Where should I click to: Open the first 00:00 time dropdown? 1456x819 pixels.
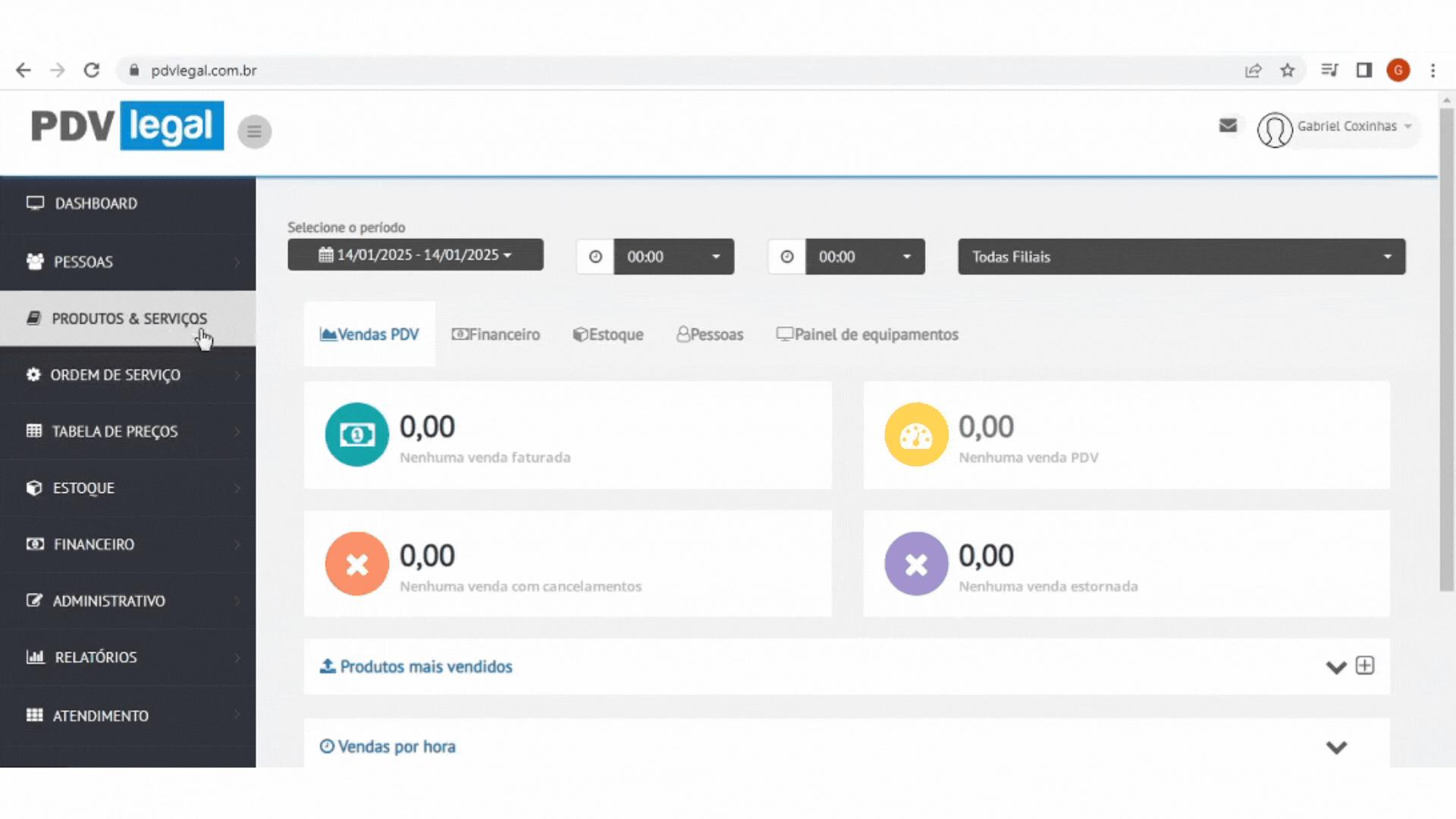click(x=673, y=256)
